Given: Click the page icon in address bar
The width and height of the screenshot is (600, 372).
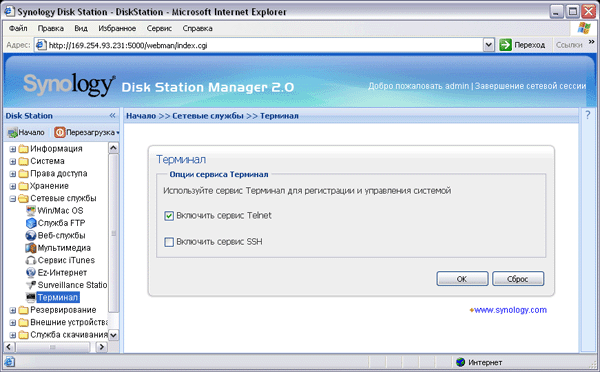Looking at the screenshot, I should pyautogui.click(x=40, y=45).
